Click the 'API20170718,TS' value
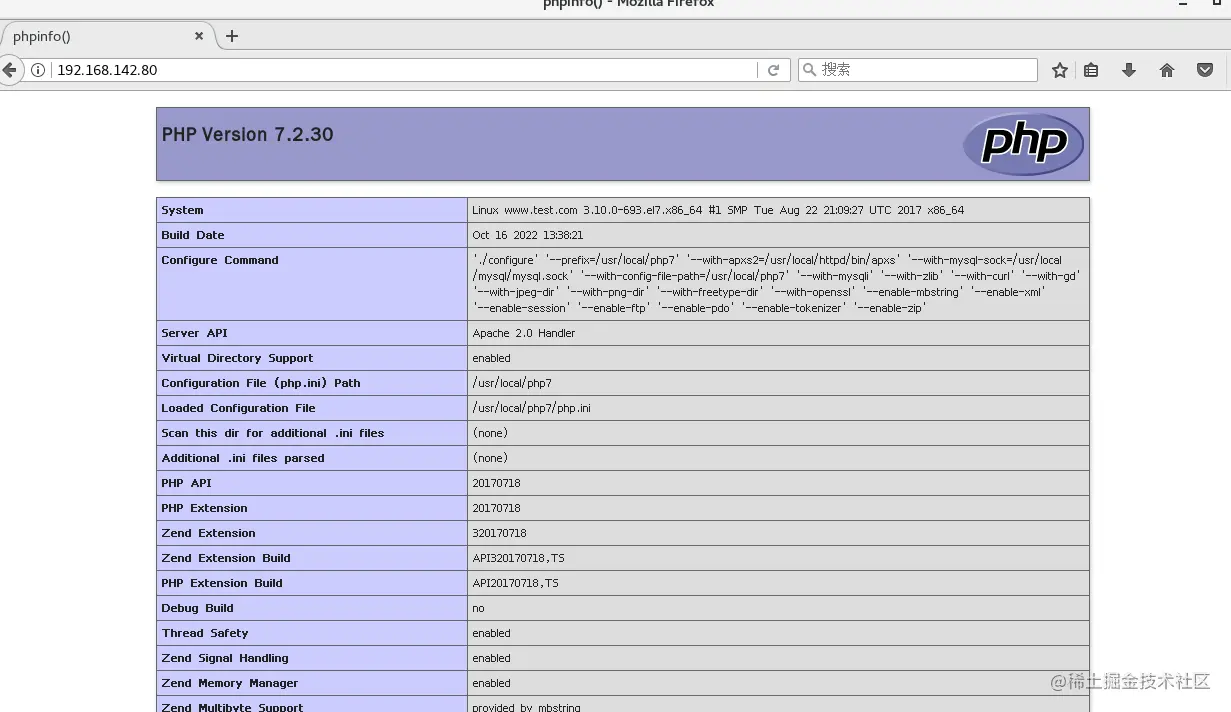The width and height of the screenshot is (1231, 712). click(515, 583)
